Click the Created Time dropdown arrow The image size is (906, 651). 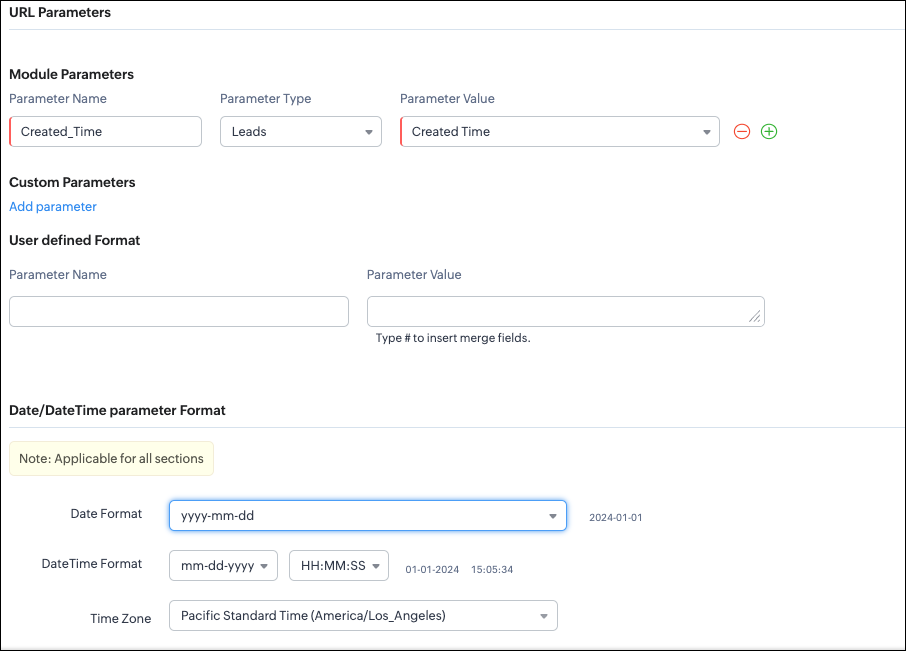(707, 132)
